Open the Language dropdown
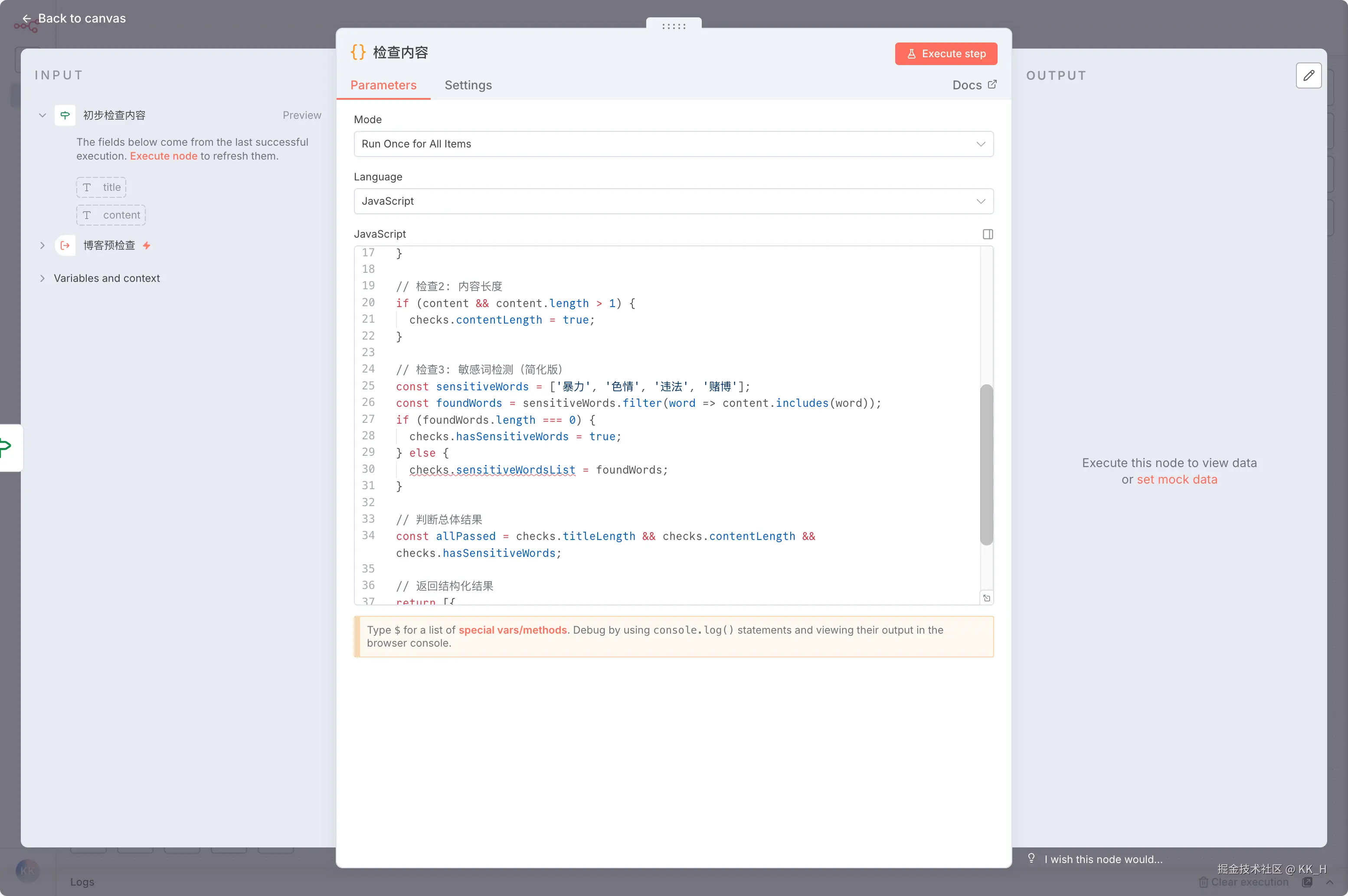The image size is (1348, 896). (x=673, y=201)
